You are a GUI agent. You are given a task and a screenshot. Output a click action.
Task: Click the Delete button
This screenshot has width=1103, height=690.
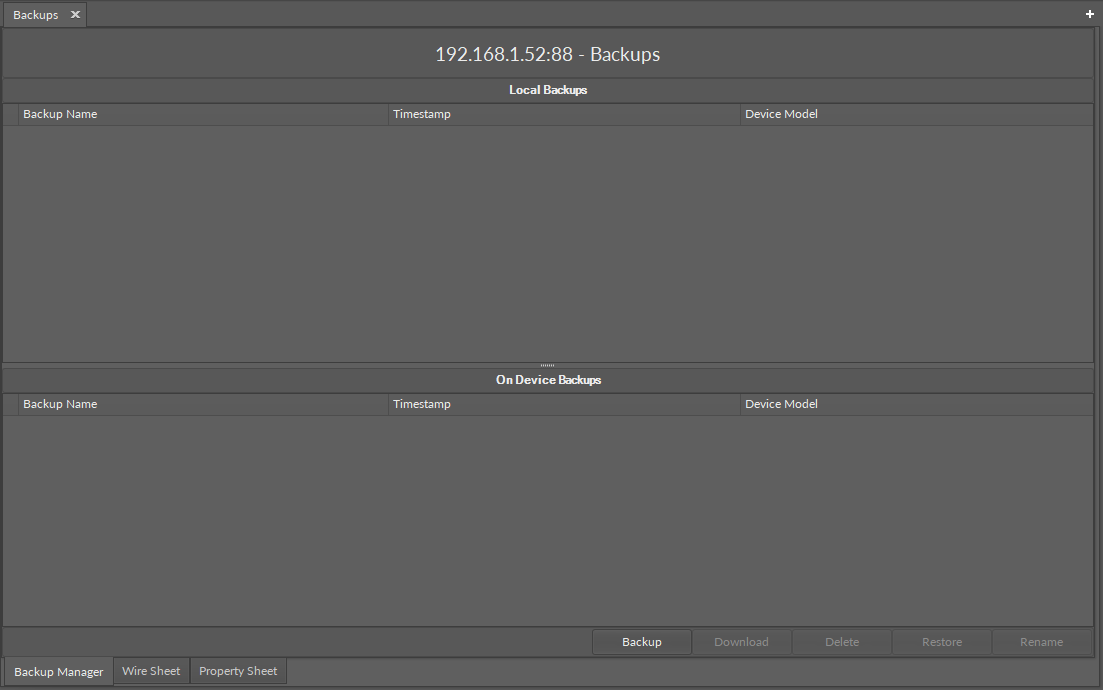pos(842,642)
